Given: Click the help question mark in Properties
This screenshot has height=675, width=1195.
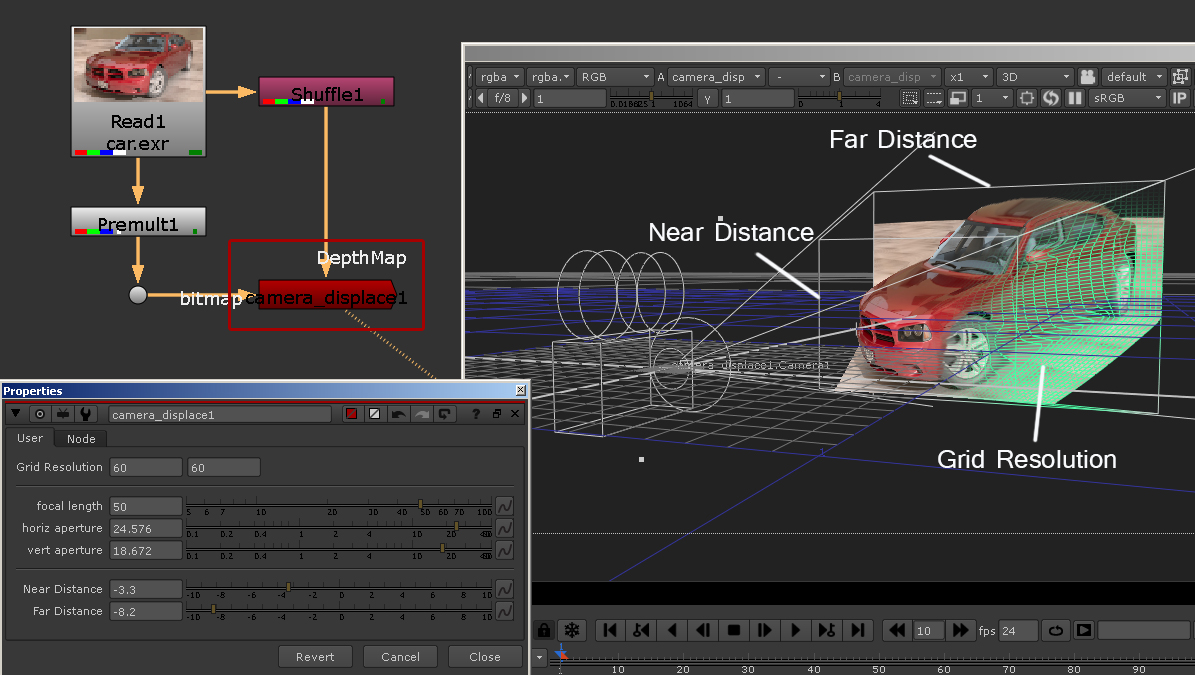Looking at the screenshot, I should coord(476,414).
